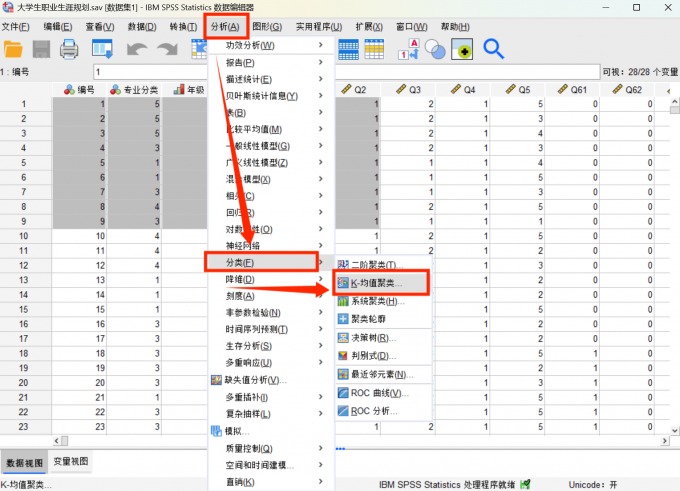This screenshot has height=491, width=680.
Task: Select K-均值聚类 from the submenu
Action: pos(382,283)
